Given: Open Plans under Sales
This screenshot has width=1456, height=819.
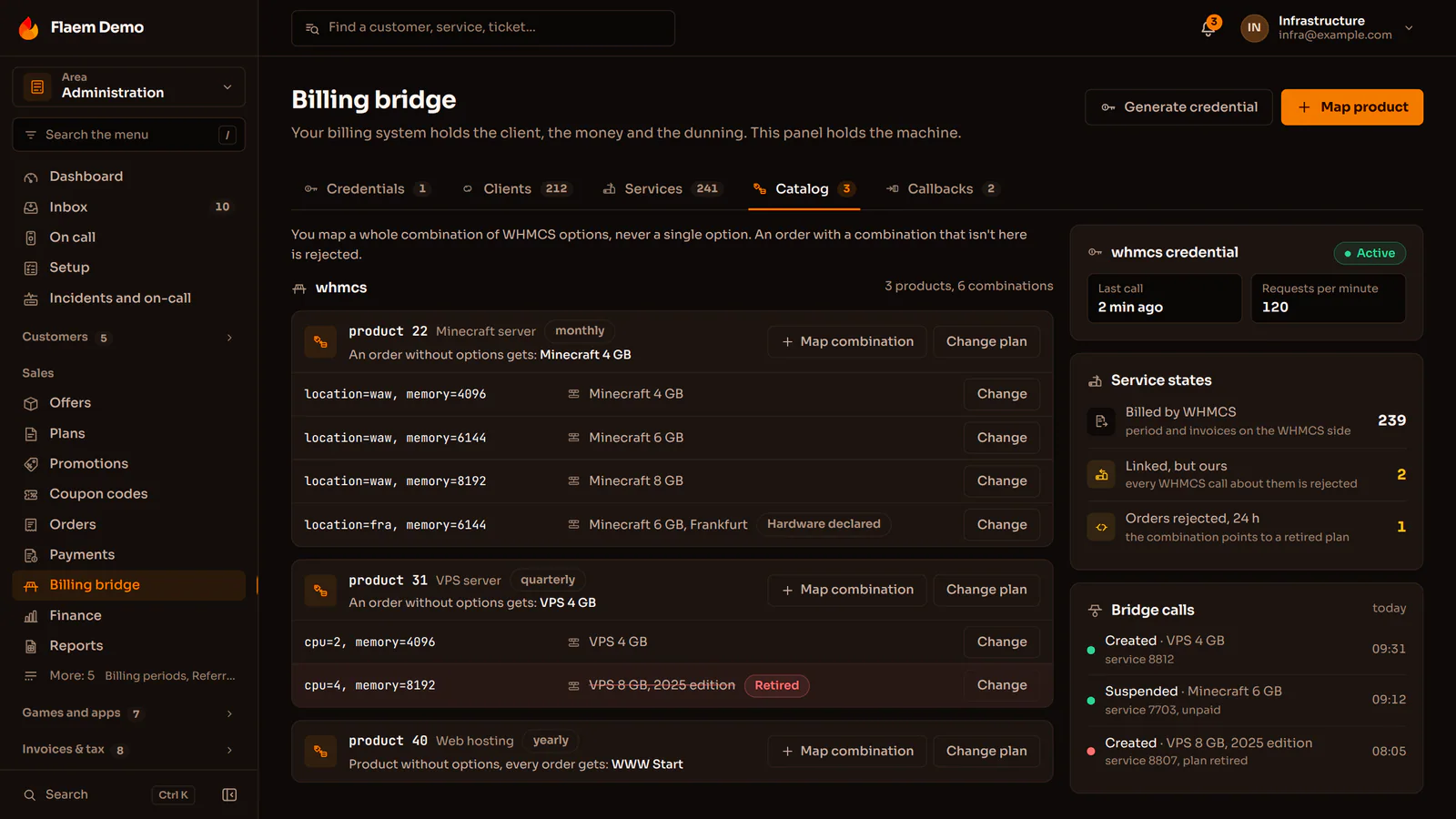Looking at the screenshot, I should click(x=128, y=433).
